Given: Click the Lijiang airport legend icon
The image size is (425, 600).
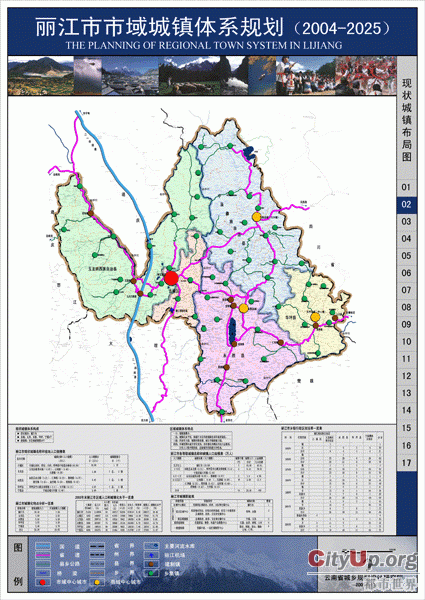Looking at the screenshot, I should click(x=151, y=555).
